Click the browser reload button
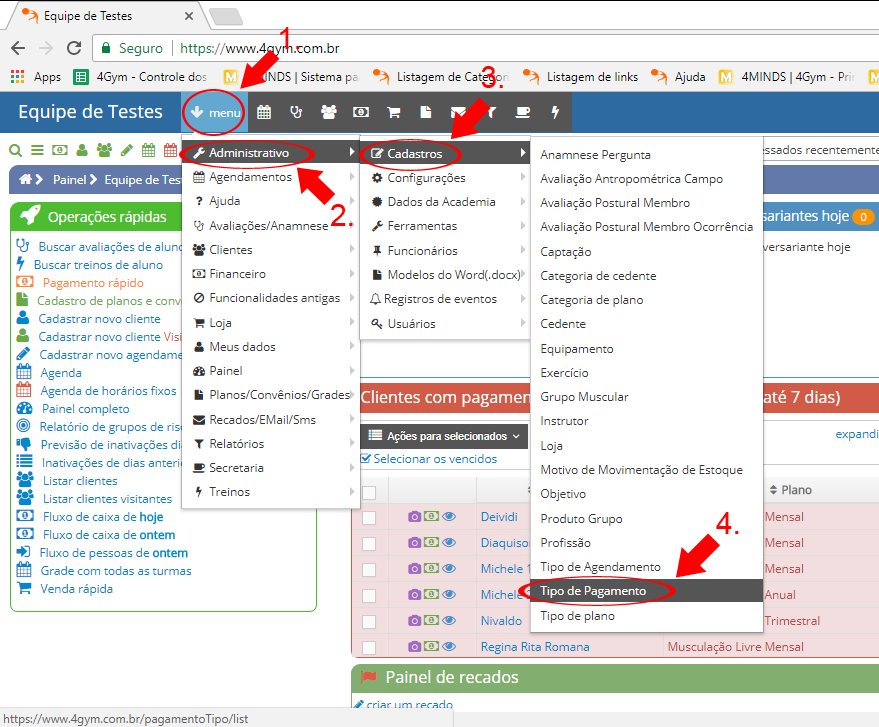Image resolution: width=879 pixels, height=727 pixels. point(73,48)
